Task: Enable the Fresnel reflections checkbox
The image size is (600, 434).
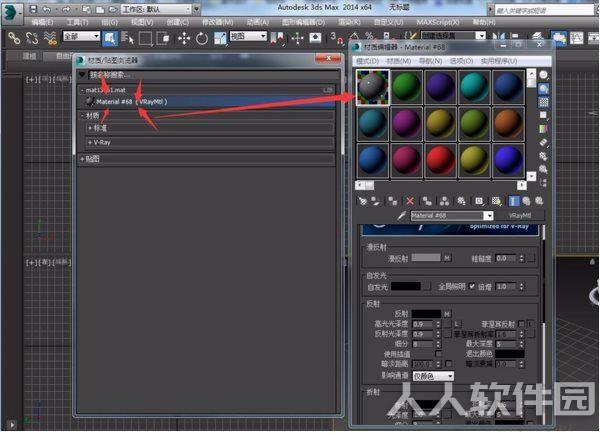Action: [x=521, y=324]
